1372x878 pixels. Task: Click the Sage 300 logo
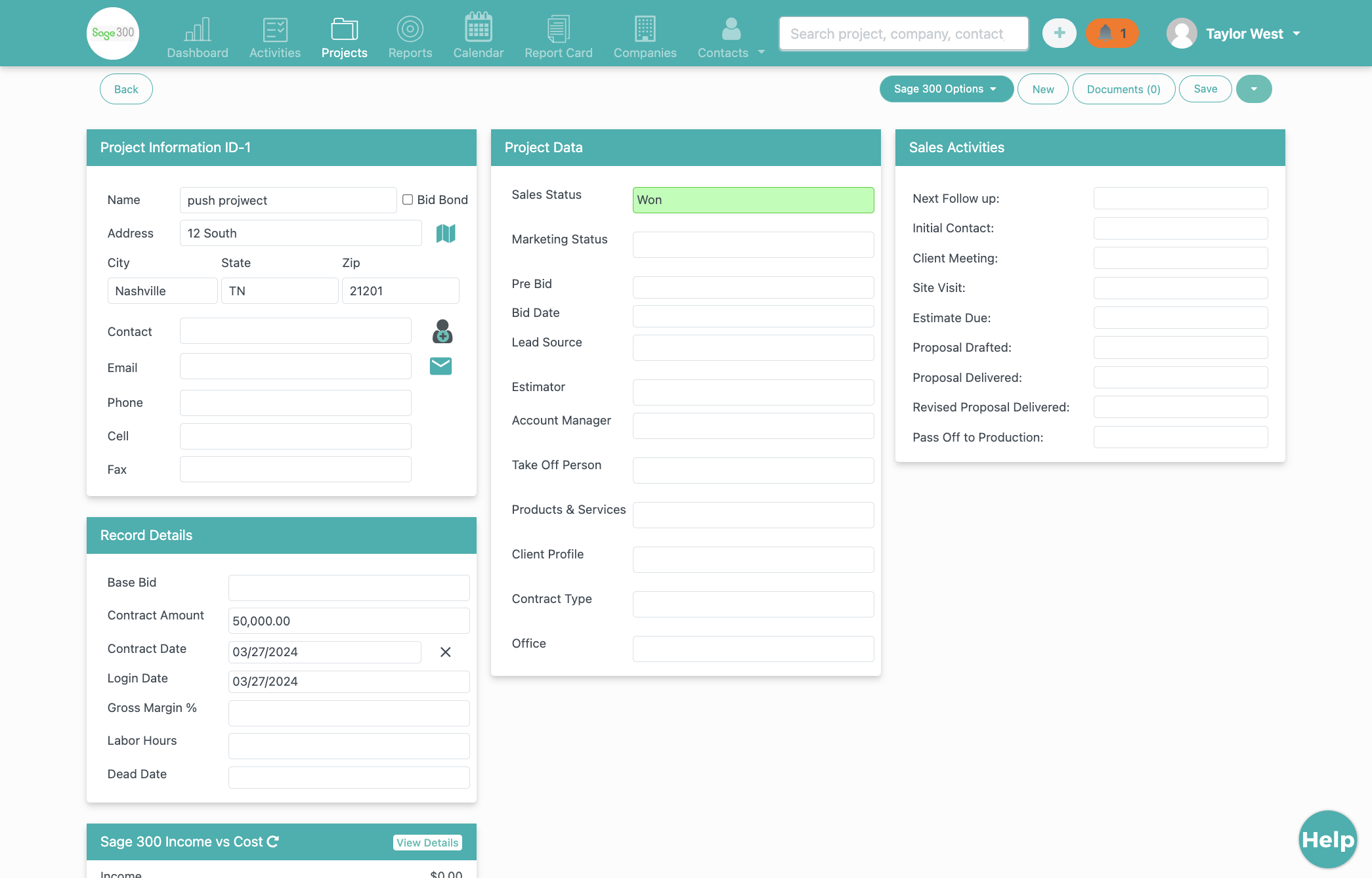pos(113,33)
